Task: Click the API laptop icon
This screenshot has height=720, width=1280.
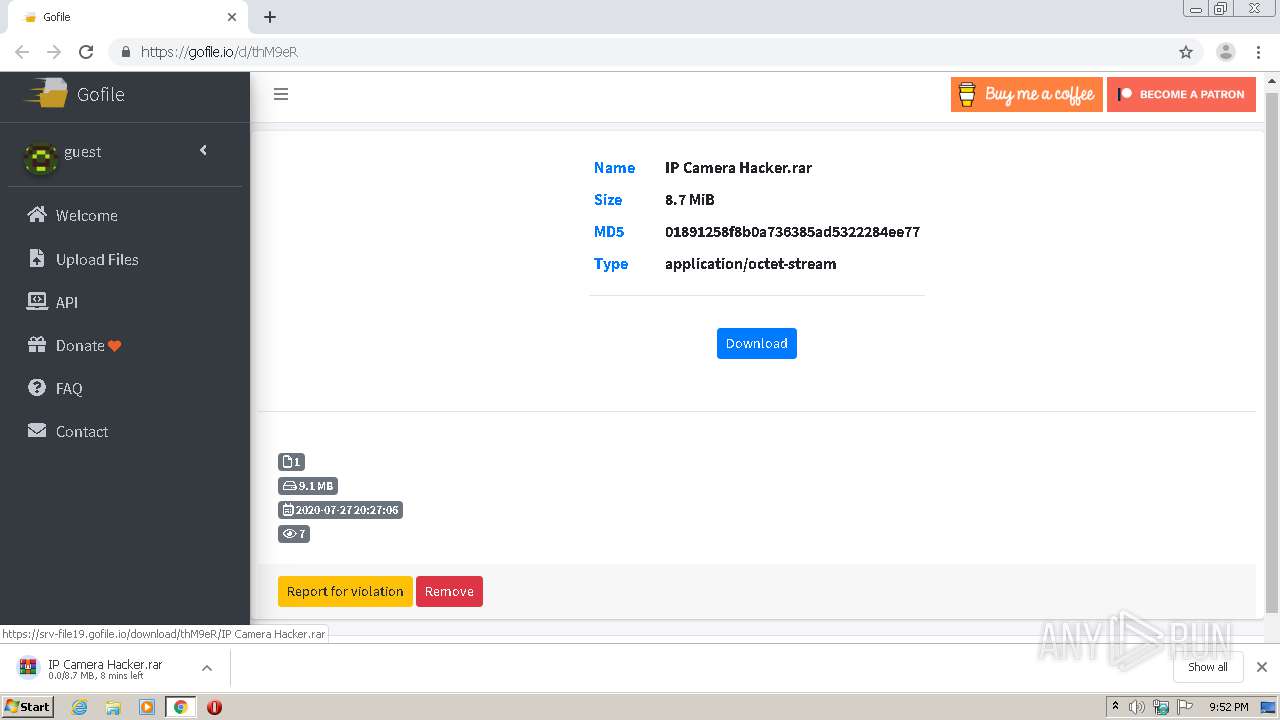Action: click(x=37, y=301)
